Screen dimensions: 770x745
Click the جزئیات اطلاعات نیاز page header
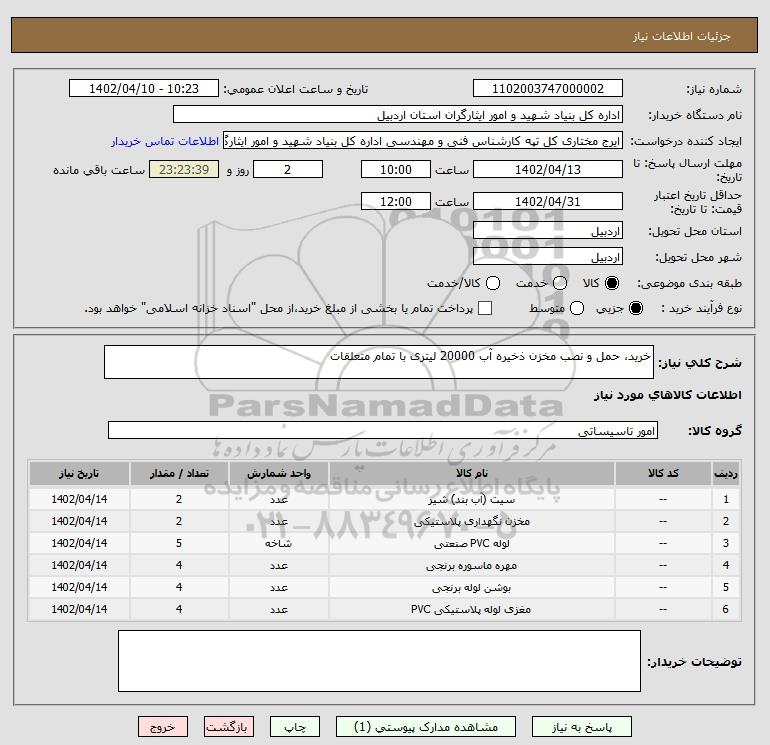[682, 37]
